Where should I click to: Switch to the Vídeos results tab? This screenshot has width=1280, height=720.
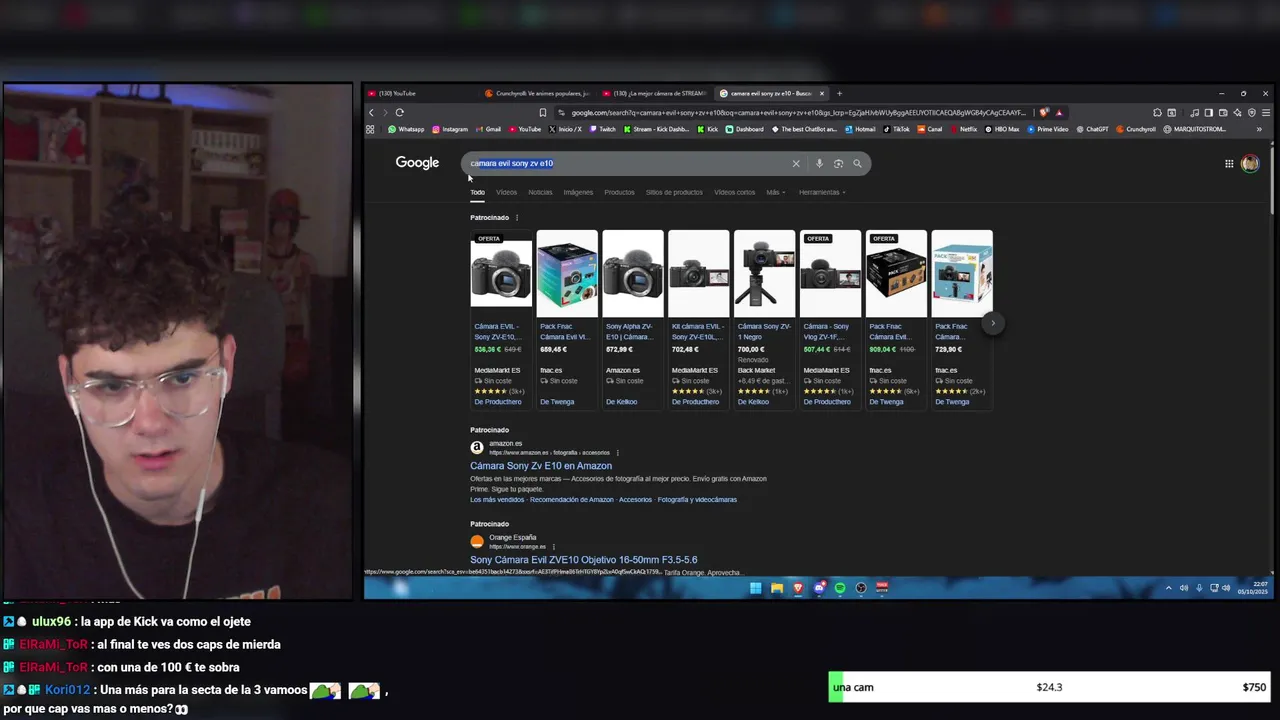tap(507, 192)
